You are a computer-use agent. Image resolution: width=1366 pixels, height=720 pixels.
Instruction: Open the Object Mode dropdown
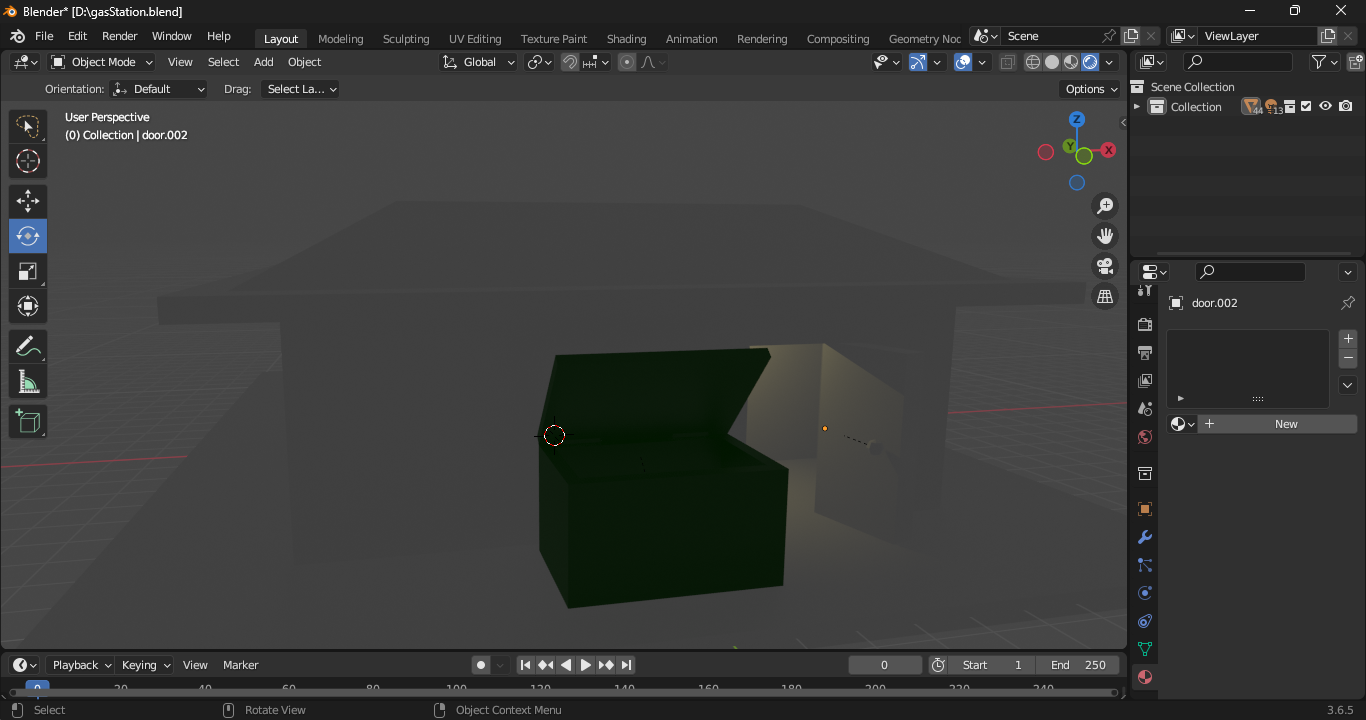(x=102, y=62)
